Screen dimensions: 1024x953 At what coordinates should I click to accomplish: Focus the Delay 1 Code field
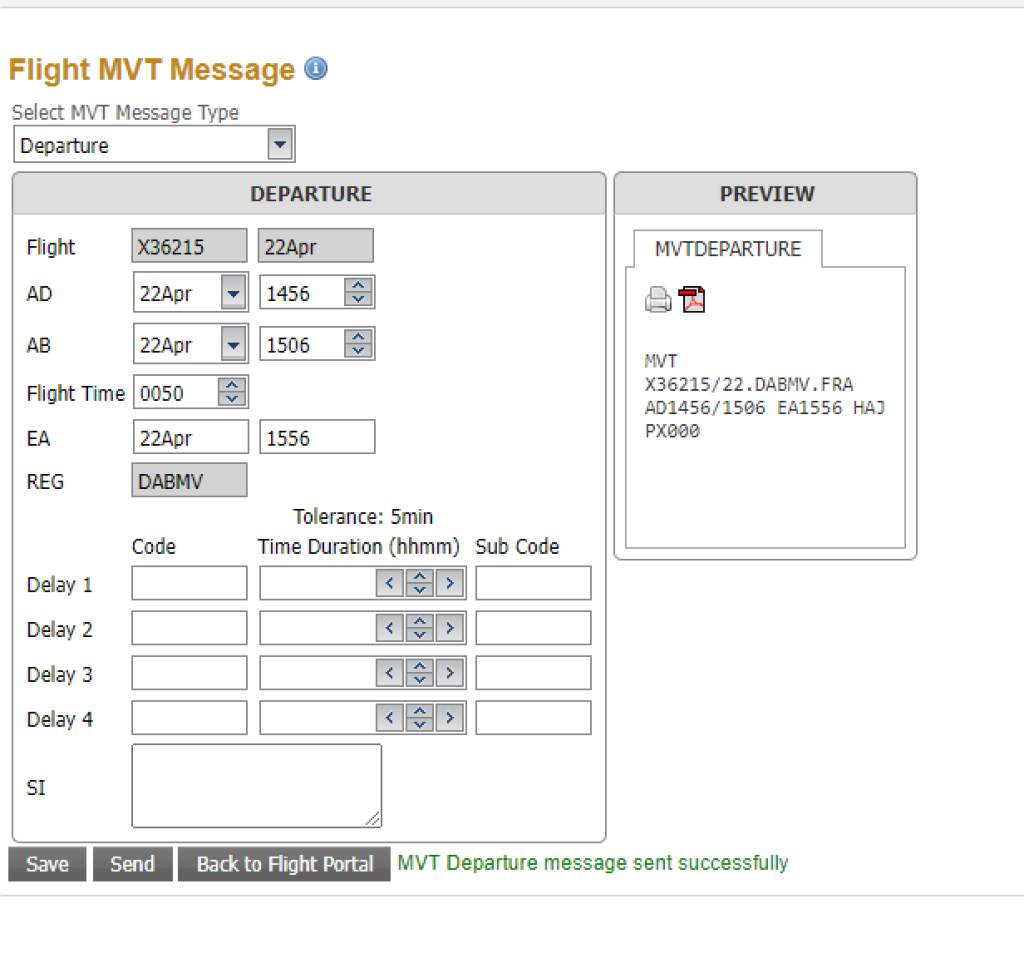[189, 583]
